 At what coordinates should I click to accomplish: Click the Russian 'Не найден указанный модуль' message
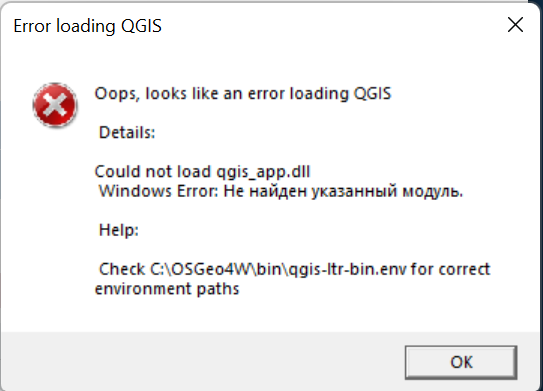coord(343,191)
